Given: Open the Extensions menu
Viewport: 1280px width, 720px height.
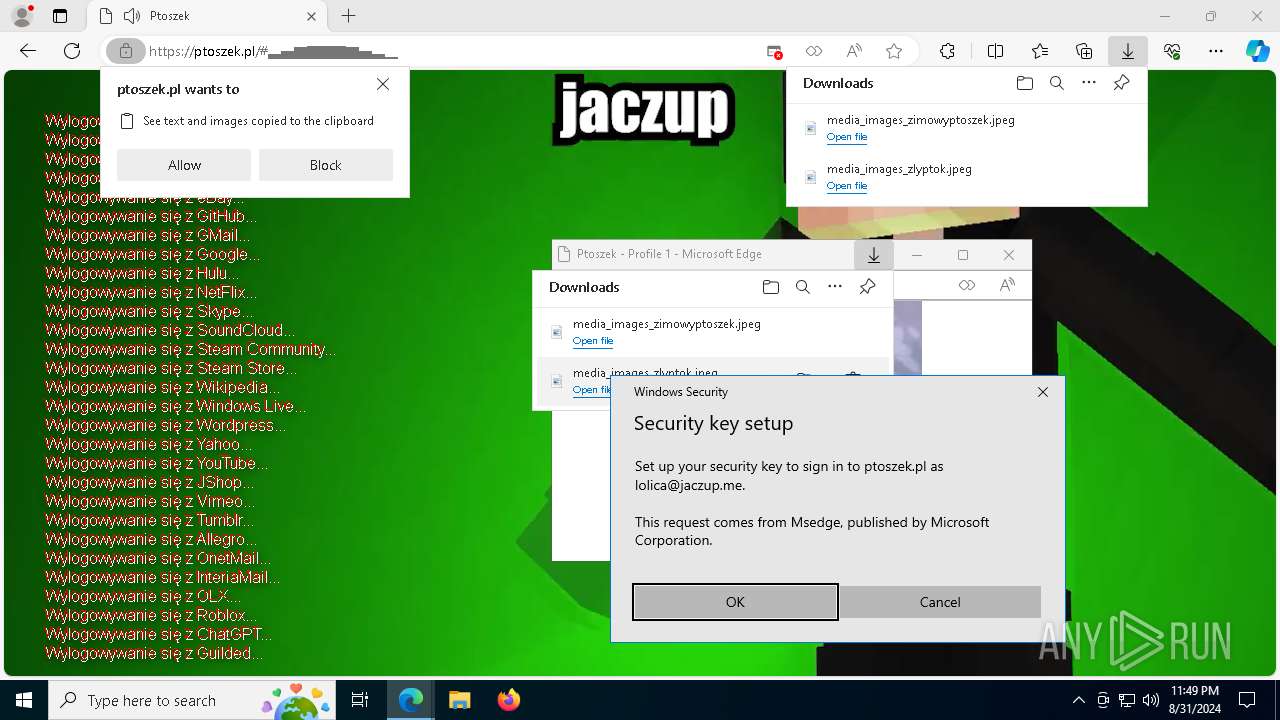Looking at the screenshot, I should click(x=947, y=51).
